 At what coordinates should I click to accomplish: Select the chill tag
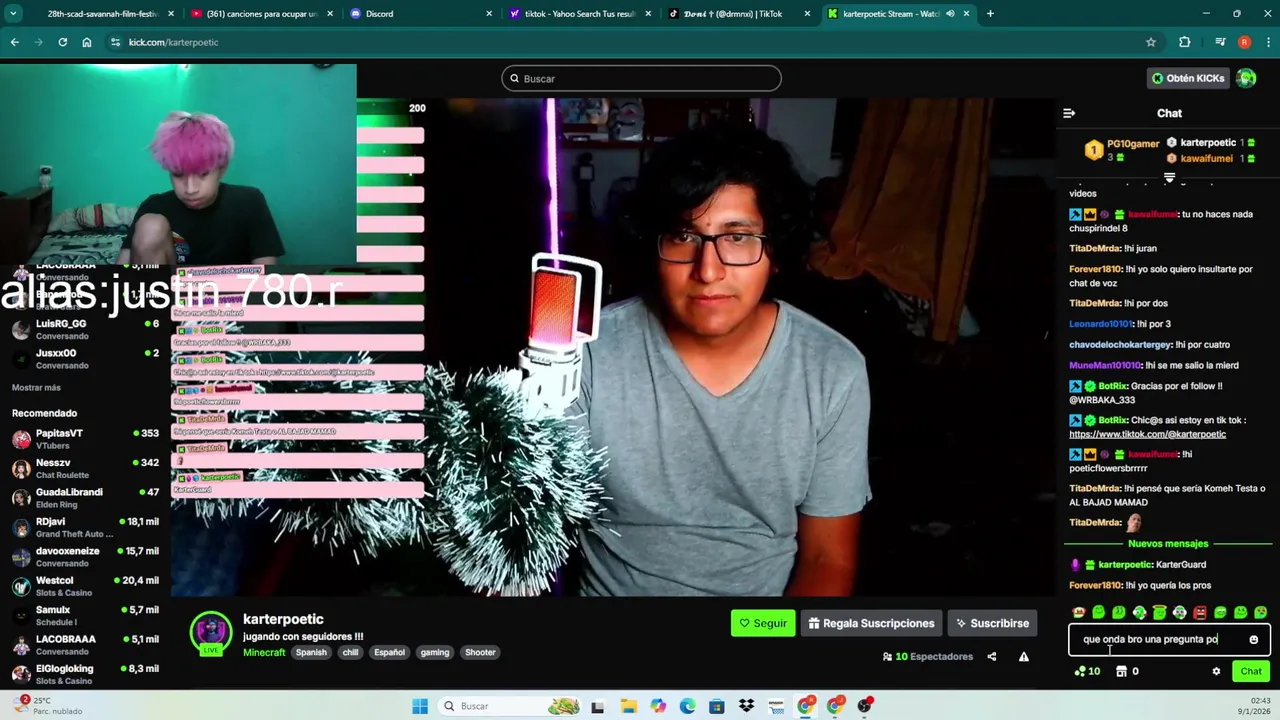point(350,652)
